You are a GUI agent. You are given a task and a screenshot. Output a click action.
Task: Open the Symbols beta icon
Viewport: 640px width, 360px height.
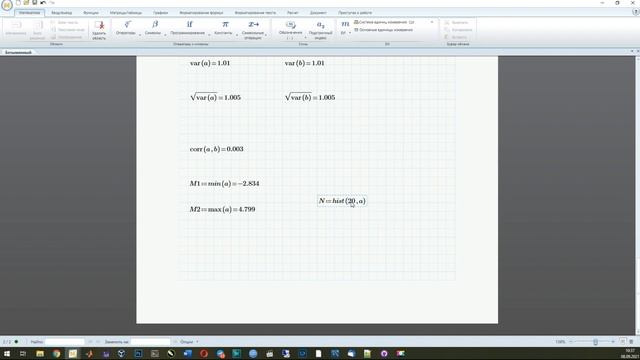(155, 24)
